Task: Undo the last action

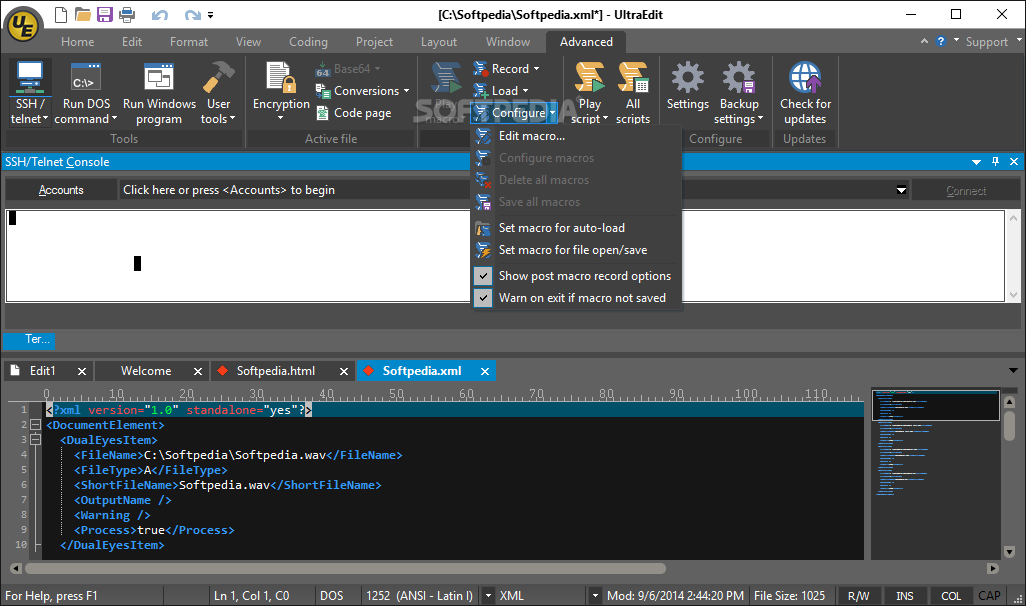Action: (x=160, y=14)
